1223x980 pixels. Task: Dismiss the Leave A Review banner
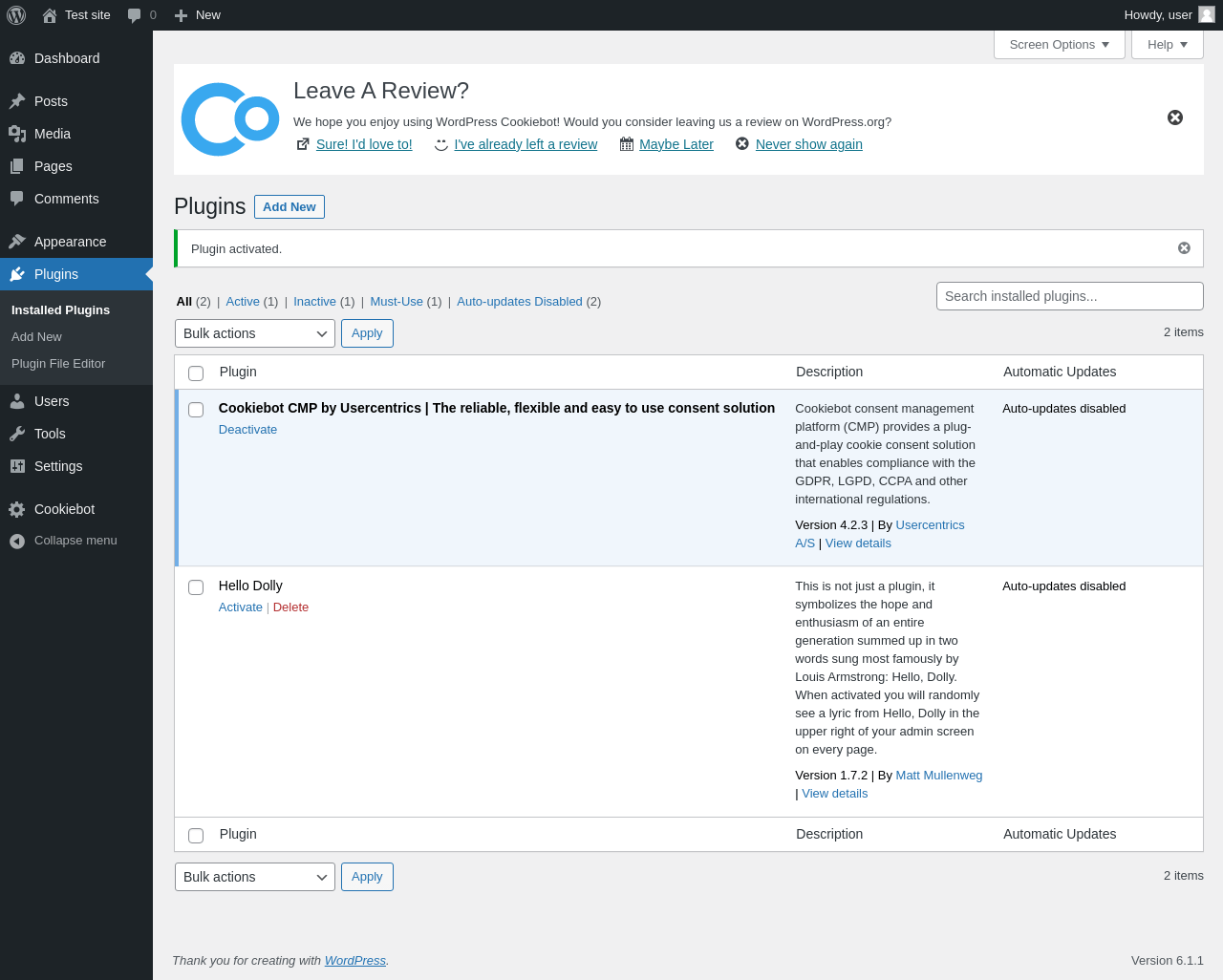pos(1175,117)
